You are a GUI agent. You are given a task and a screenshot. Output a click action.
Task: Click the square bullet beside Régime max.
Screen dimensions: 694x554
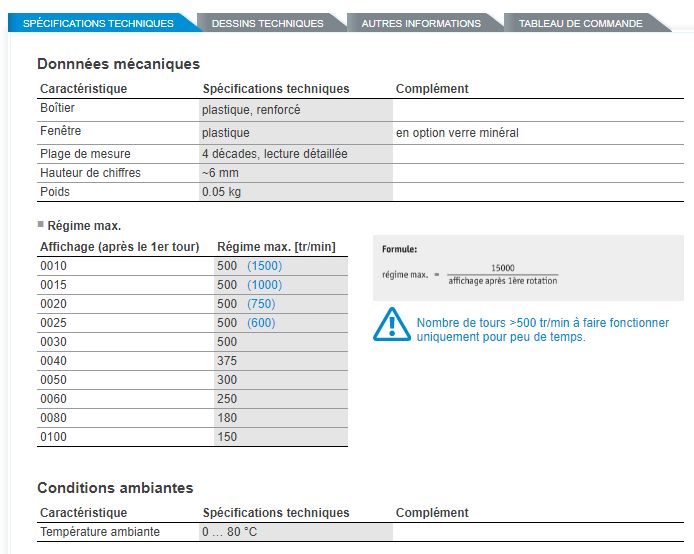(x=41, y=225)
